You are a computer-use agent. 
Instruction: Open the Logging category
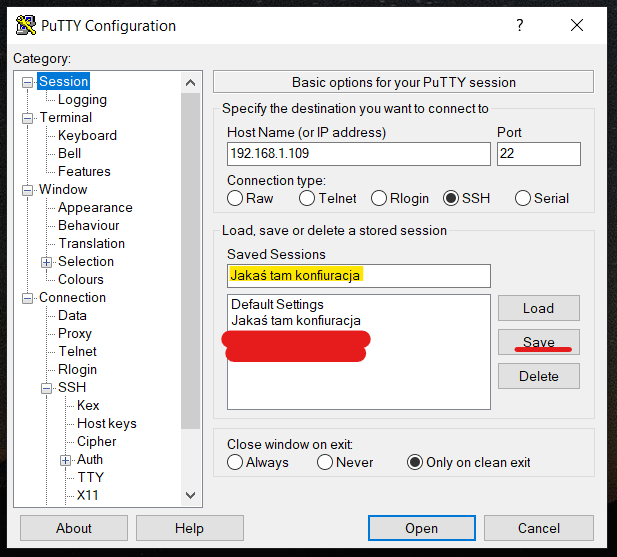point(82,100)
